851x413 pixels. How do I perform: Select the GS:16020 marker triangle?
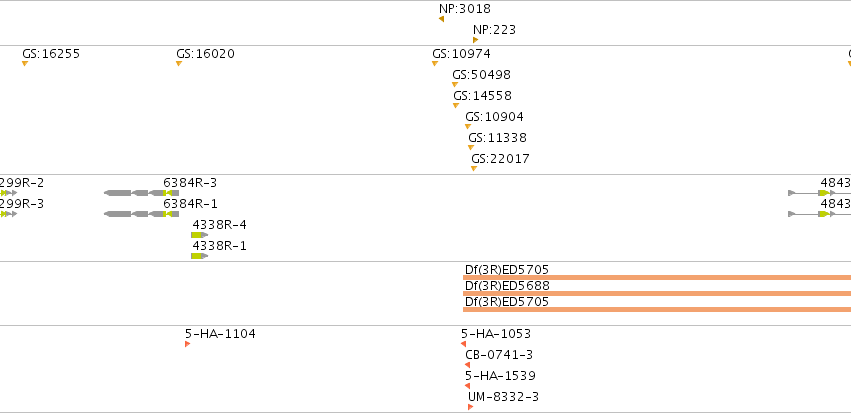pyautogui.click(x=179, y=63)
